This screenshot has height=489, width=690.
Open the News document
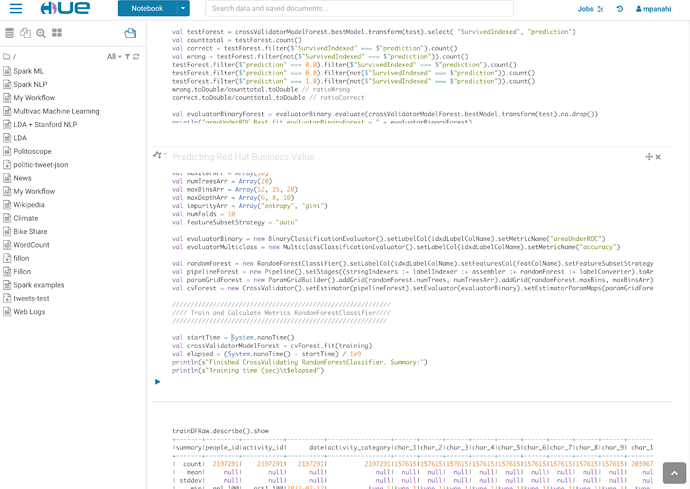coord(22,178)
